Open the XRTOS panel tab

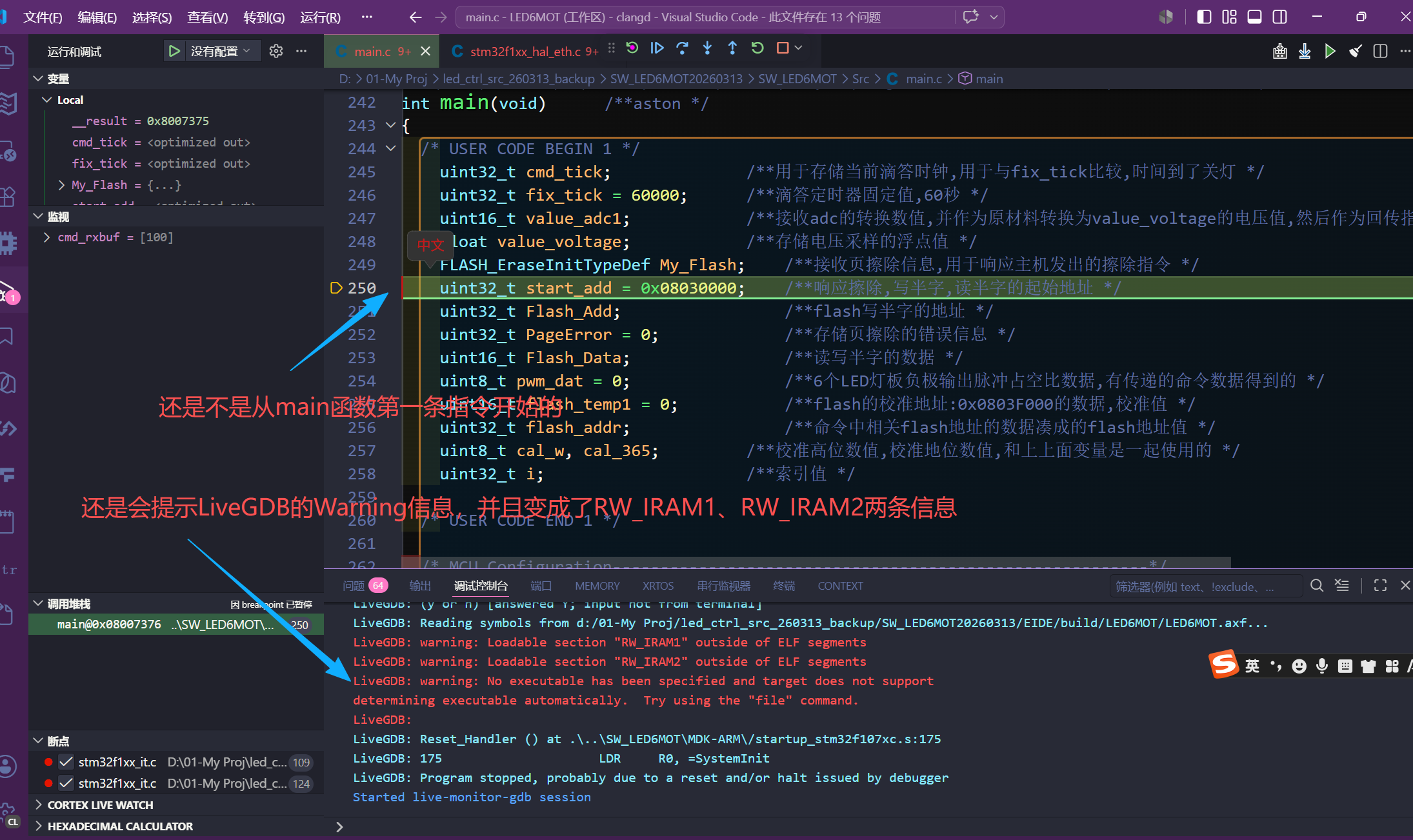tap(658, 586)
